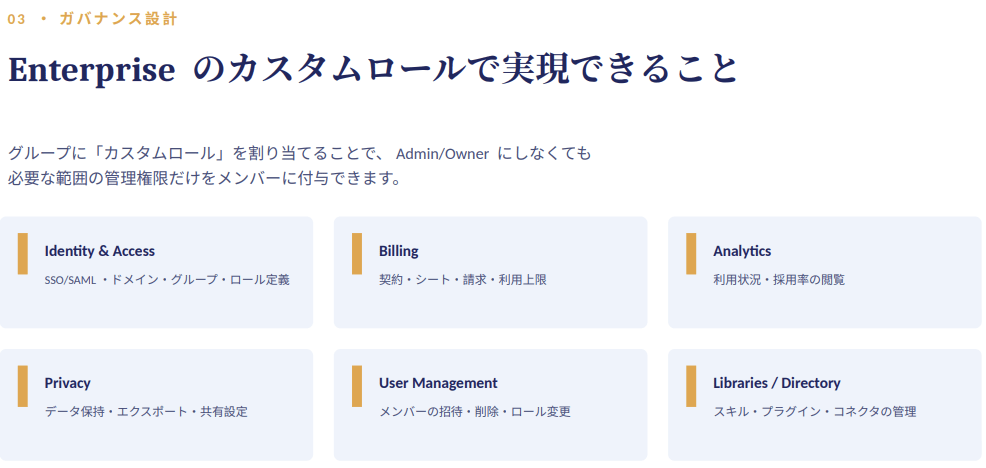Click the orange bar beside Identity & Access
This screenshot has width=986, height=468.
click(x=23, y=254)
